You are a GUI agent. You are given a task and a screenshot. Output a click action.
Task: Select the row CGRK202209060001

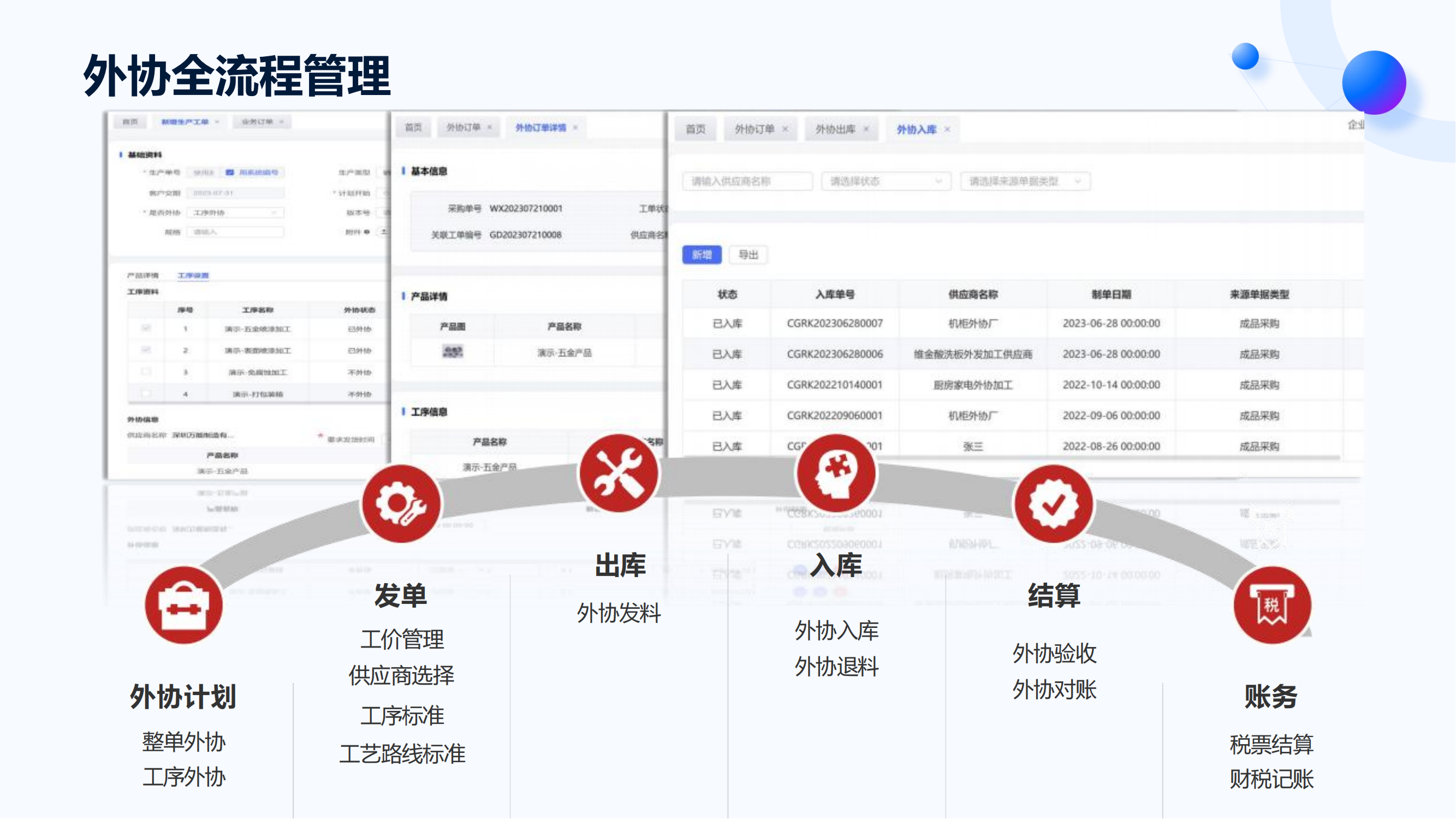click(1023, 416)
